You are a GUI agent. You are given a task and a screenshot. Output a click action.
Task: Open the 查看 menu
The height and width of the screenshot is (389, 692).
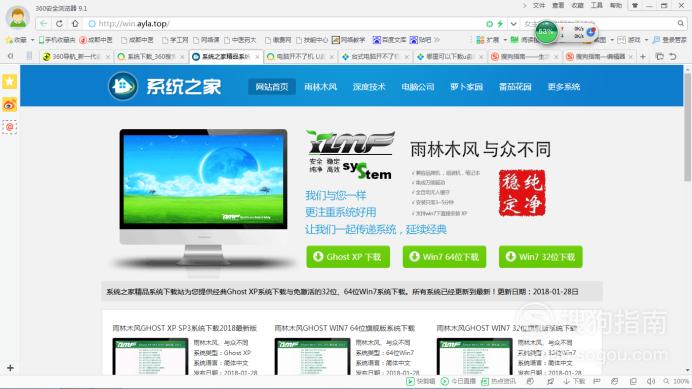(558, 5)
